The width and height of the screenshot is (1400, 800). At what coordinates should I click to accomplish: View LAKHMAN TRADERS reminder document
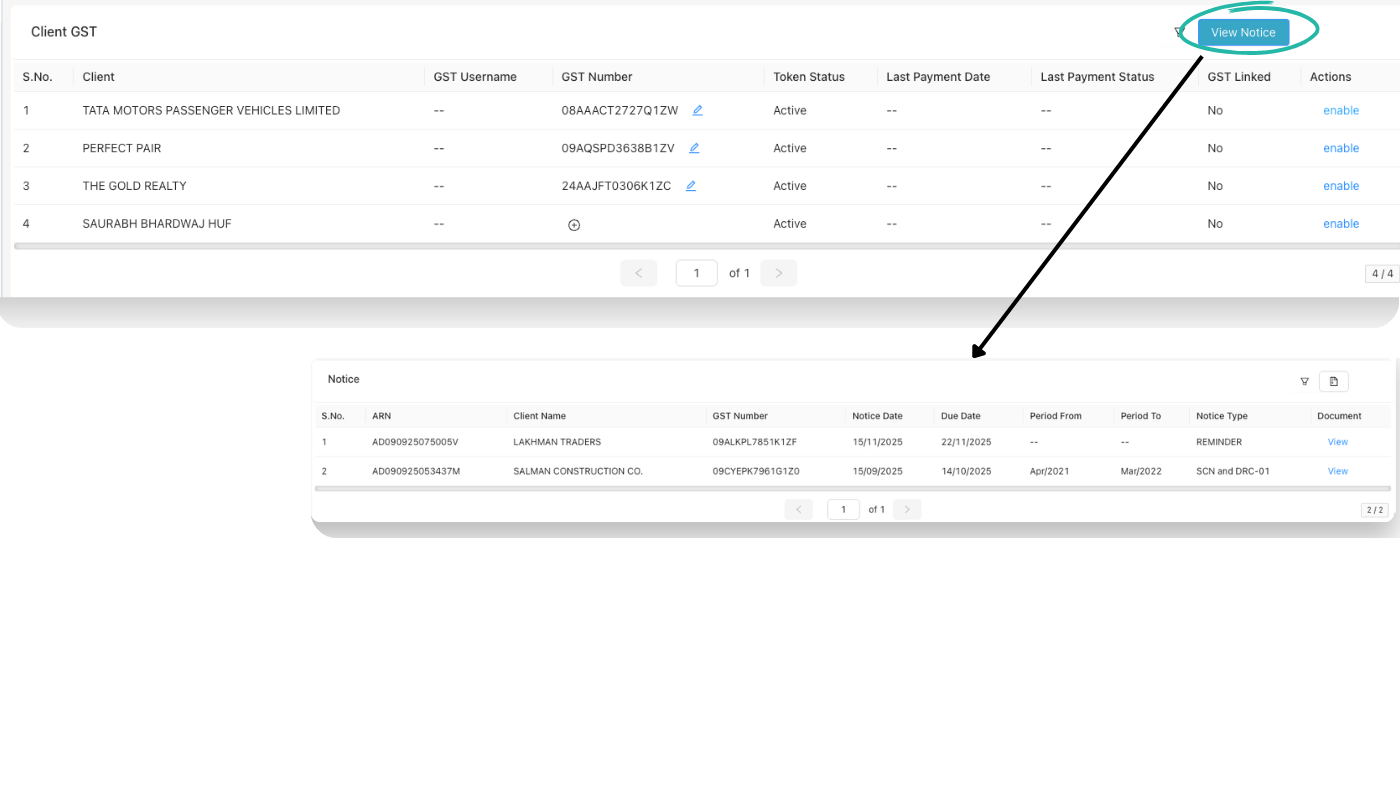click(x=1337, y=441)
